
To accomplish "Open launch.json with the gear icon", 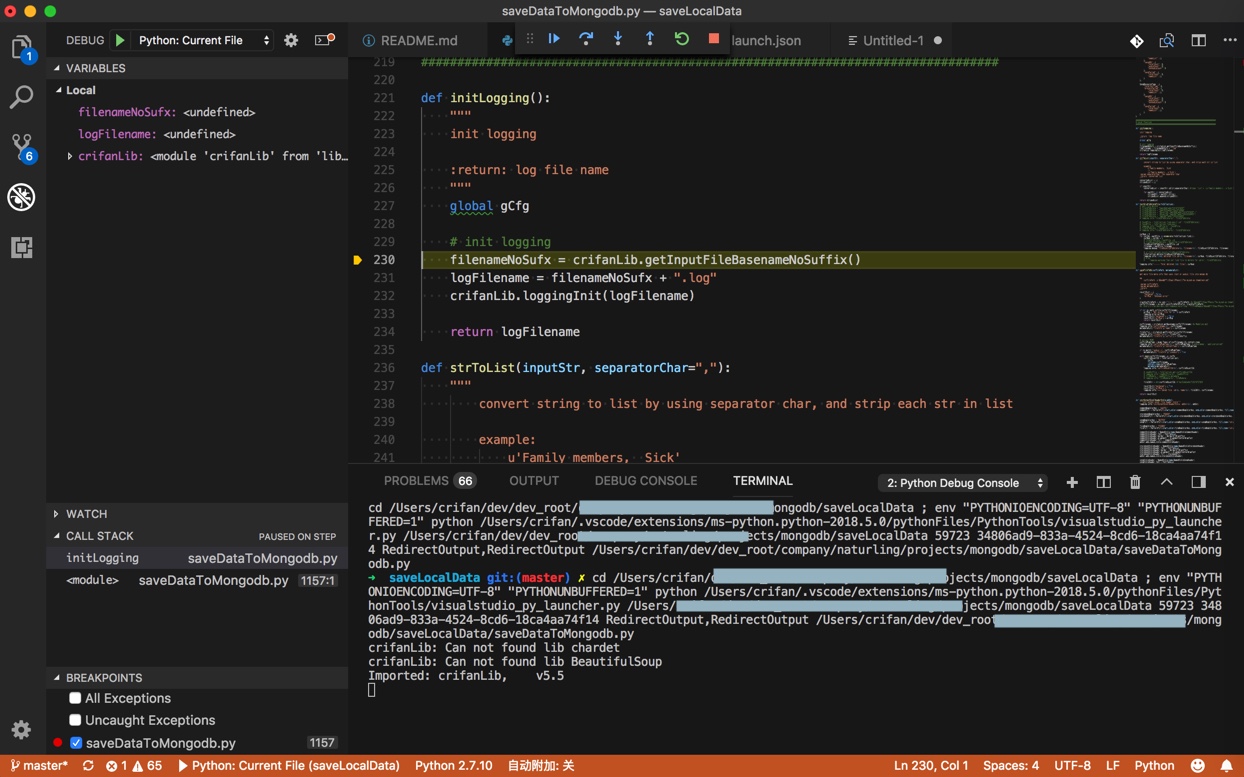I will pyautogui.click(x=291, y=40).
